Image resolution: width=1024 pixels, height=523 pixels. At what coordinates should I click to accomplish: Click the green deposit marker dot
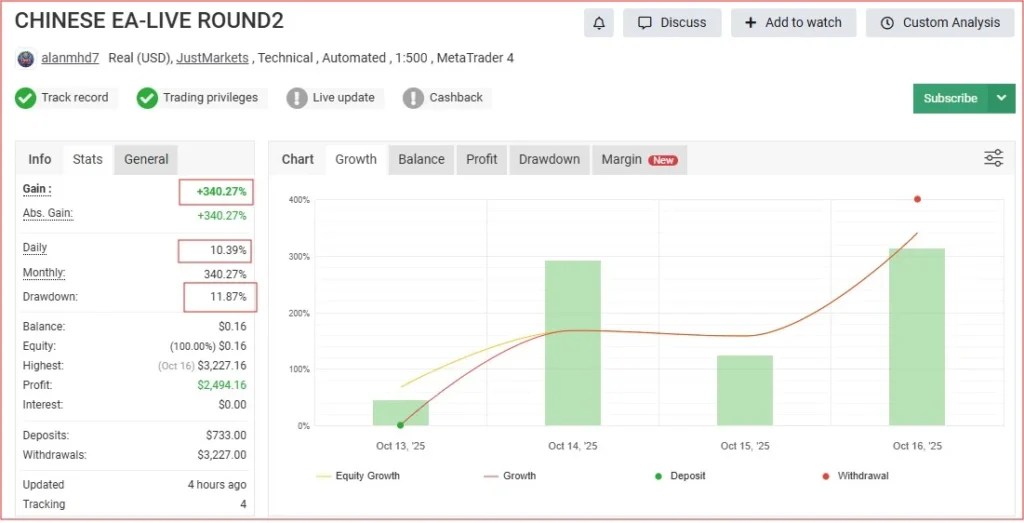pos(400,425)
